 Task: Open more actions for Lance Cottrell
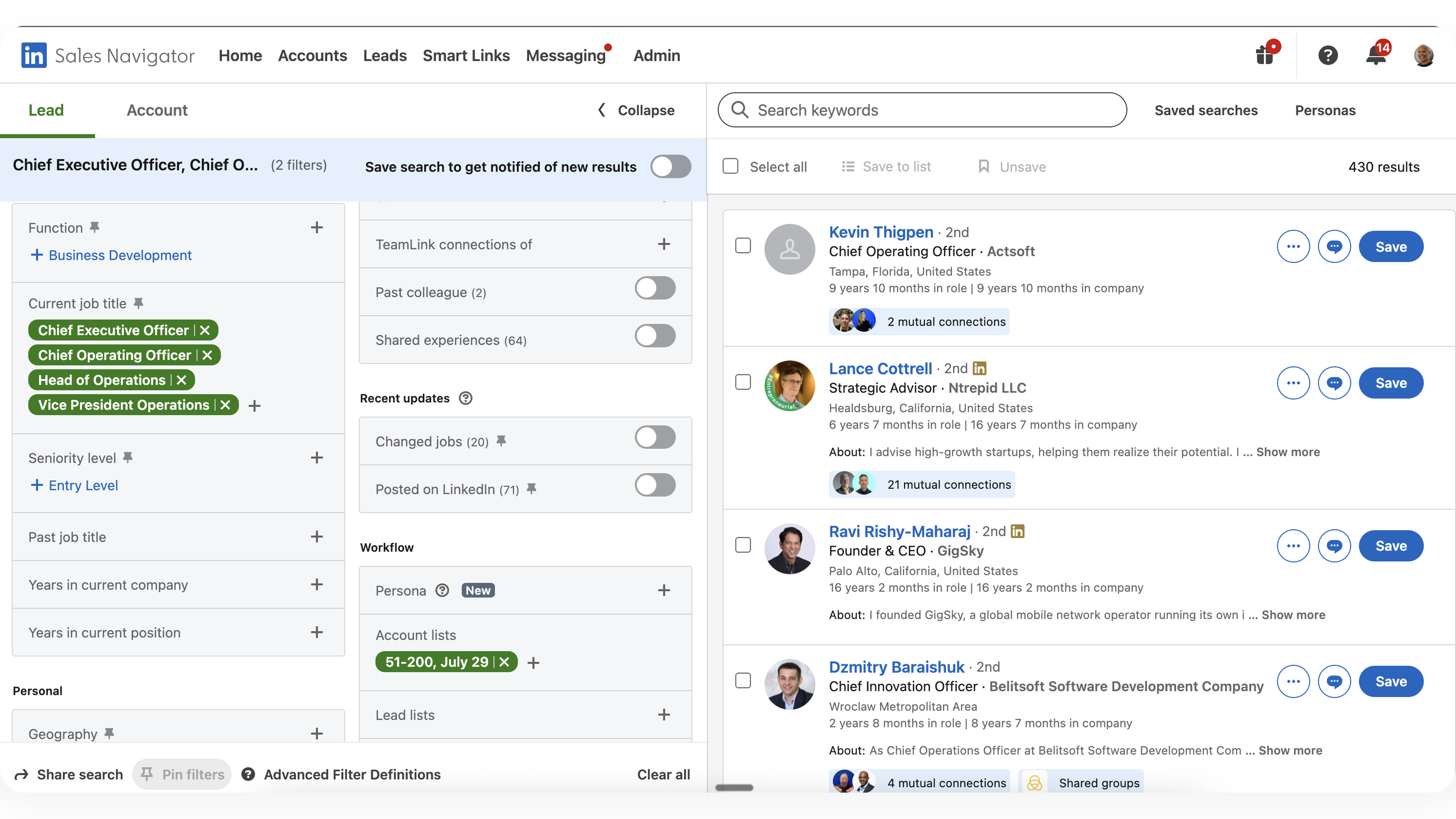point(1293,383)
